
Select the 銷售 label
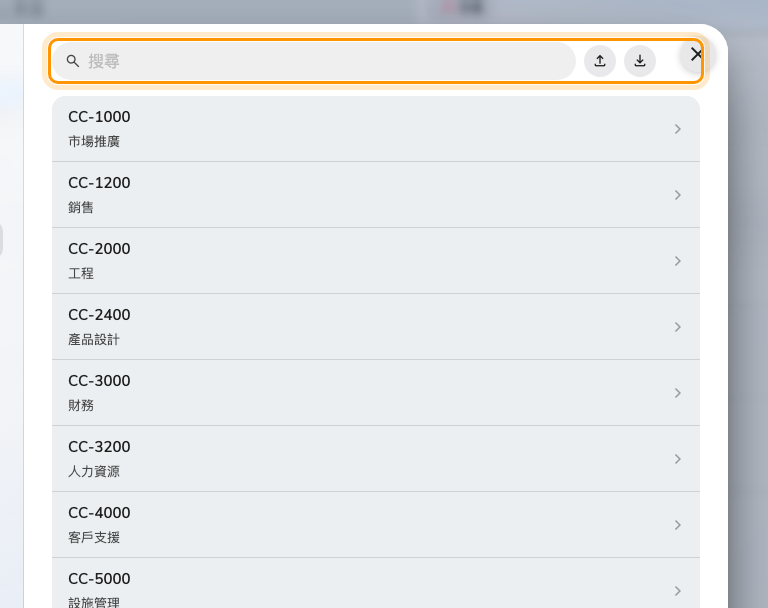(81, 208)
